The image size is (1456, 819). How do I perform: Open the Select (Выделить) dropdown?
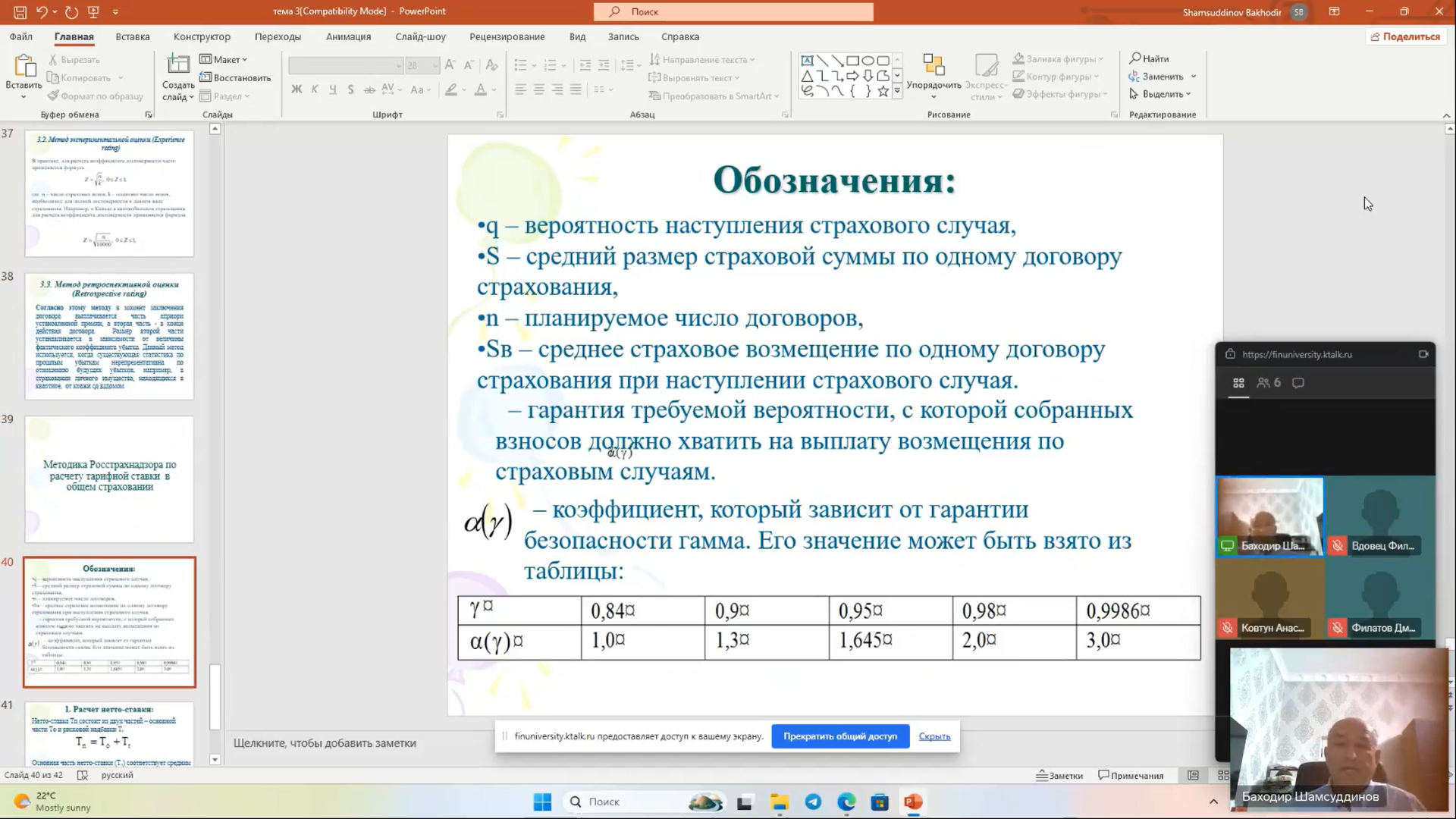tap(1161, 94)
